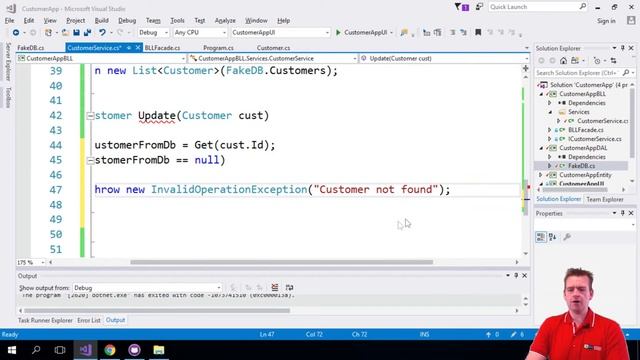Click the Sign in link
The width and height of the screenshot is (640, 360).
click(606, 21)
